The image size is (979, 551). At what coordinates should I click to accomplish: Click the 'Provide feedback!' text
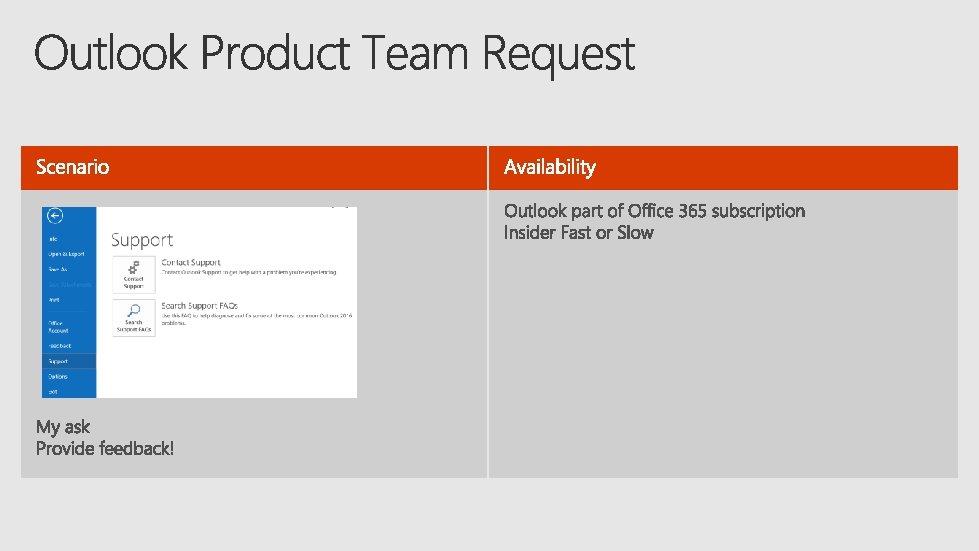pyautogui.click(x=105, y=449)
